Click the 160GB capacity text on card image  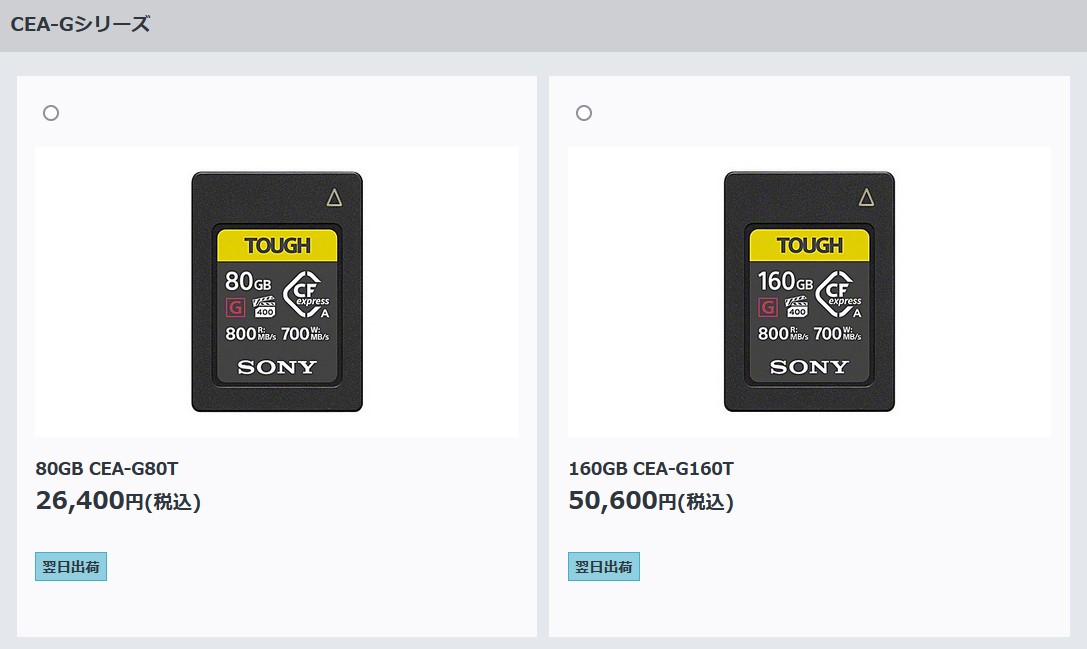point(785,282)
